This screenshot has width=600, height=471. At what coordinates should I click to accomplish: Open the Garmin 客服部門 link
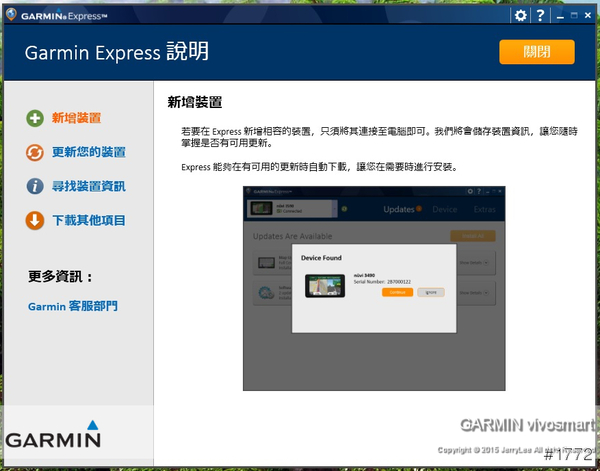pos(73,306)
